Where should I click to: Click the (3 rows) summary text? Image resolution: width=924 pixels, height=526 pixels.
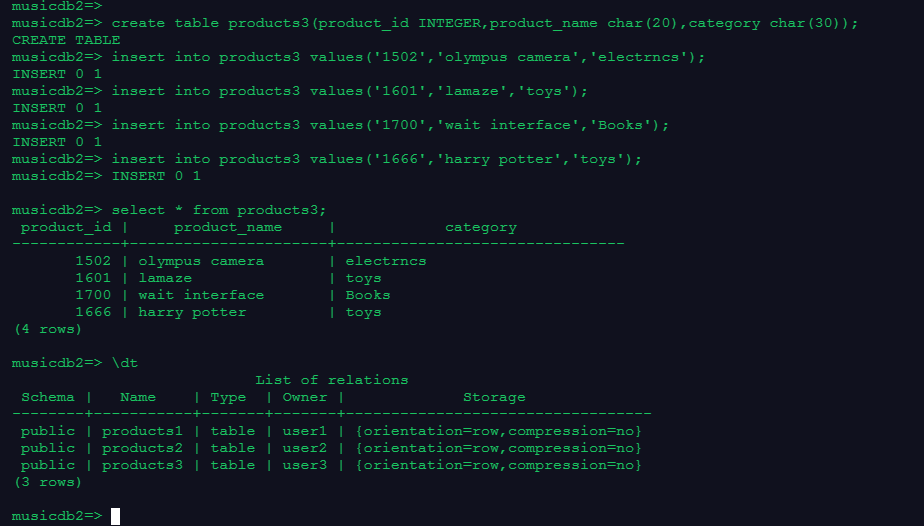click(x=48, y=482)
